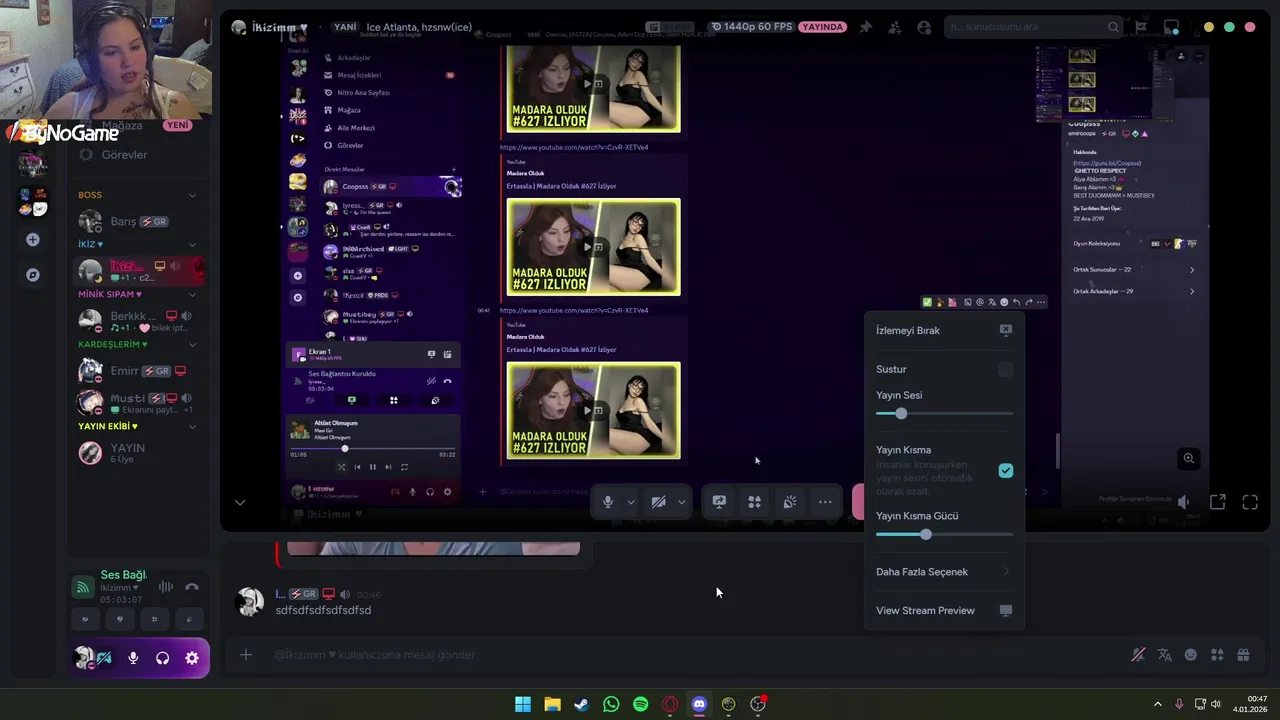Viewport: 1280px width, 720px height.
Task: Open emoji picker in message bar
Action: tap(1190, 655)
